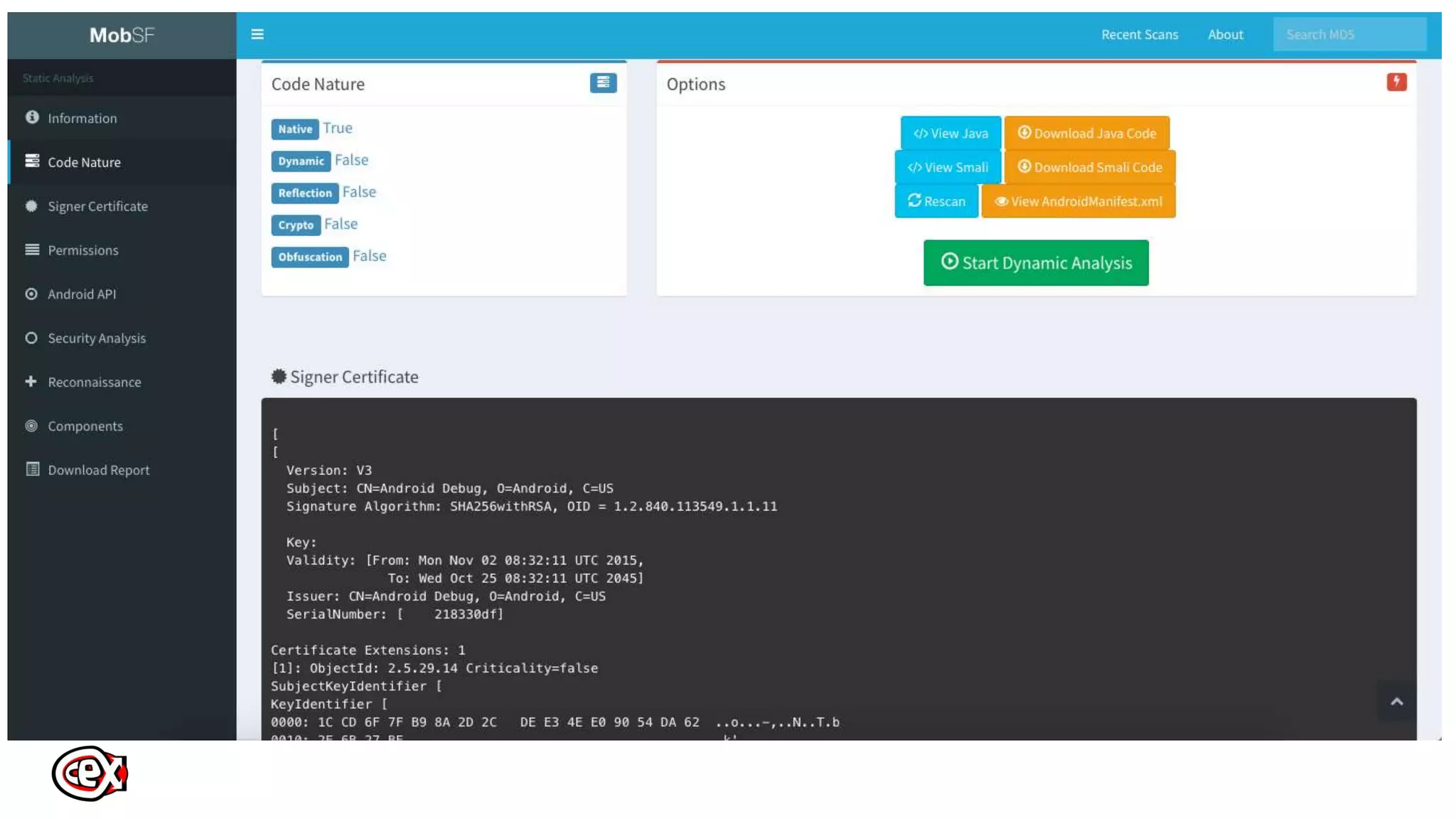Viewport: 1456px width, 819px height.
Task: Click the Code Nature panel header icon
Action: click(x=603, y=83)
